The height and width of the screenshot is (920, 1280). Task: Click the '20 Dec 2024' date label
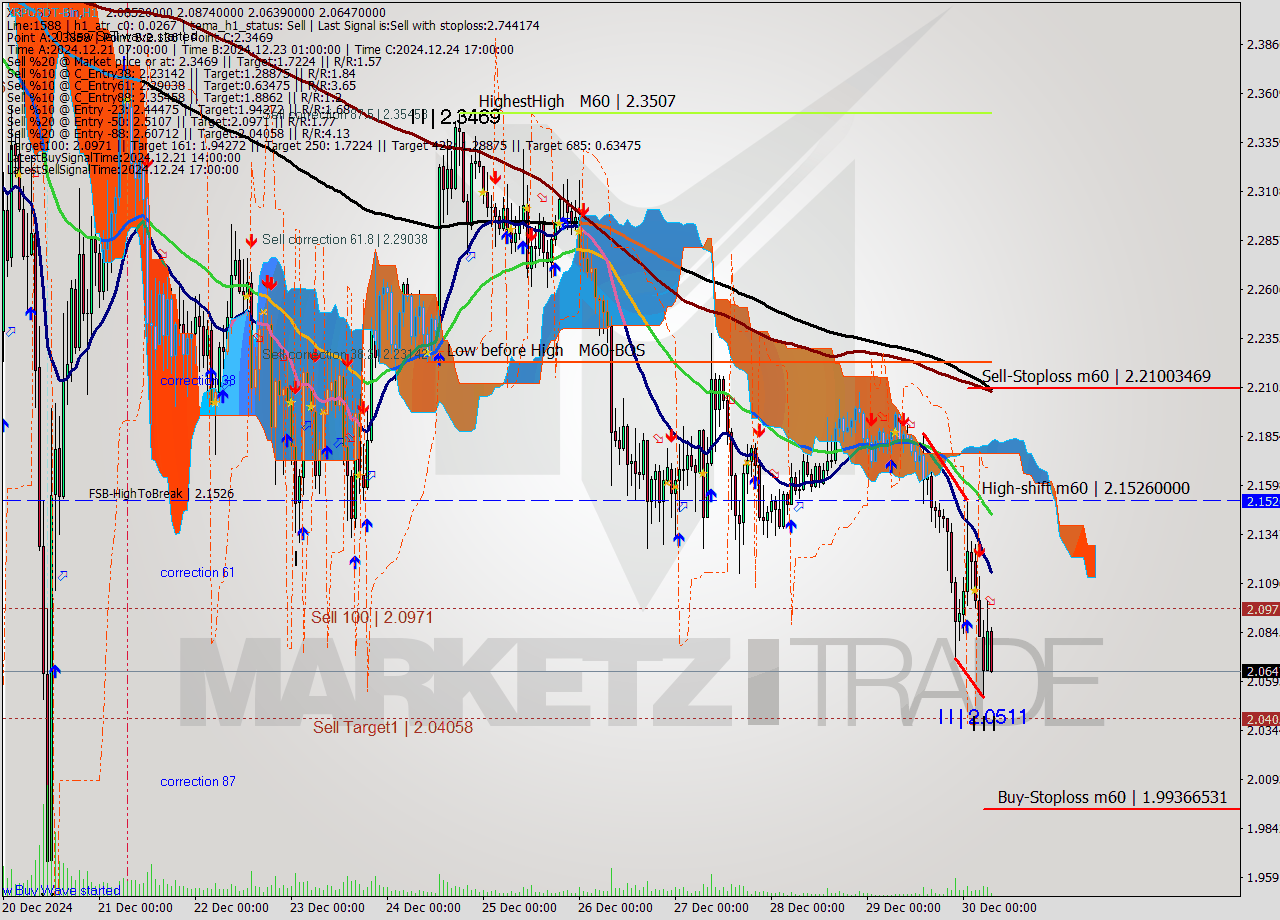click(x=36, y=908)
